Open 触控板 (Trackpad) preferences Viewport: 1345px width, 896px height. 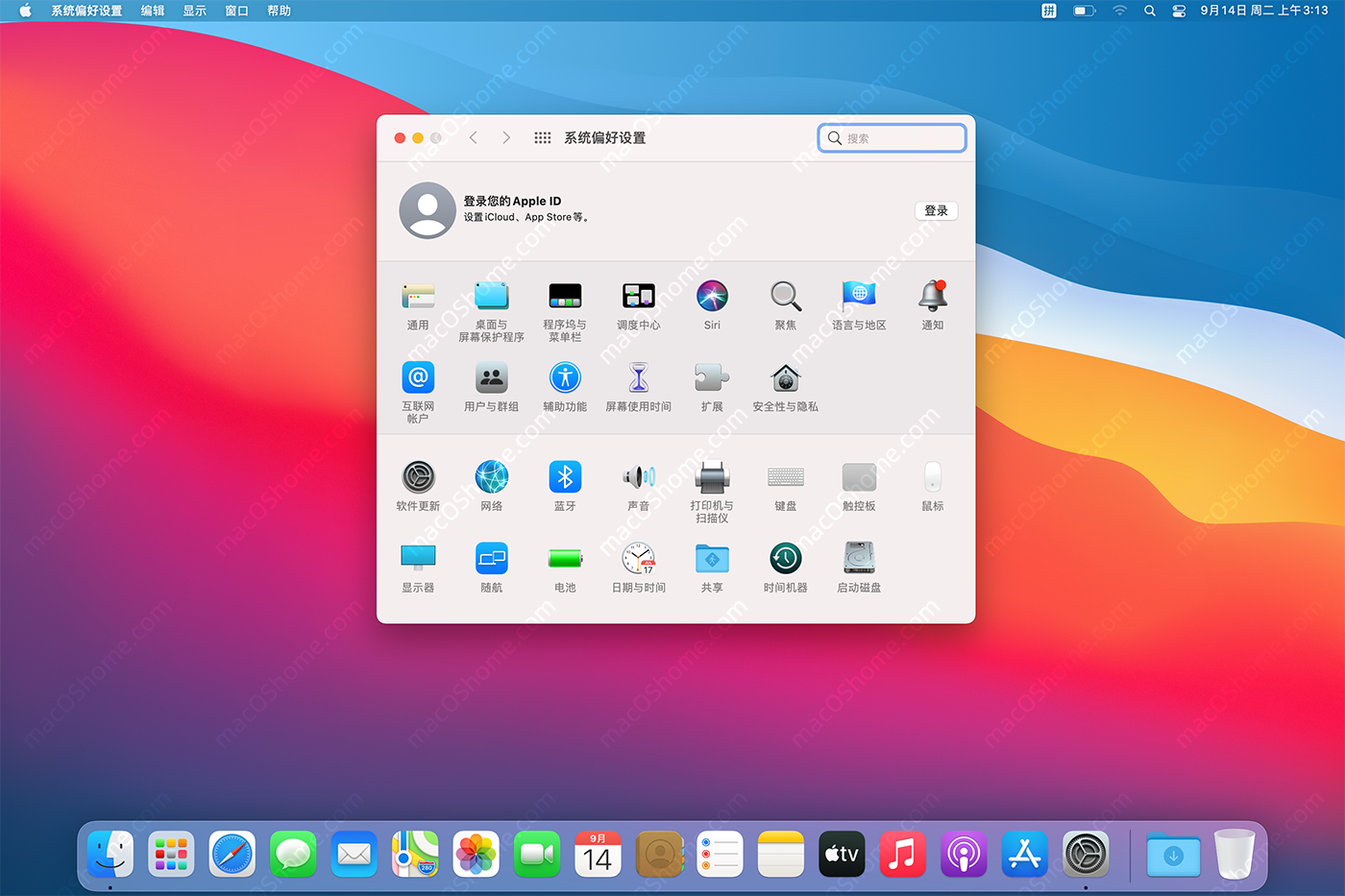pos(859,476)
